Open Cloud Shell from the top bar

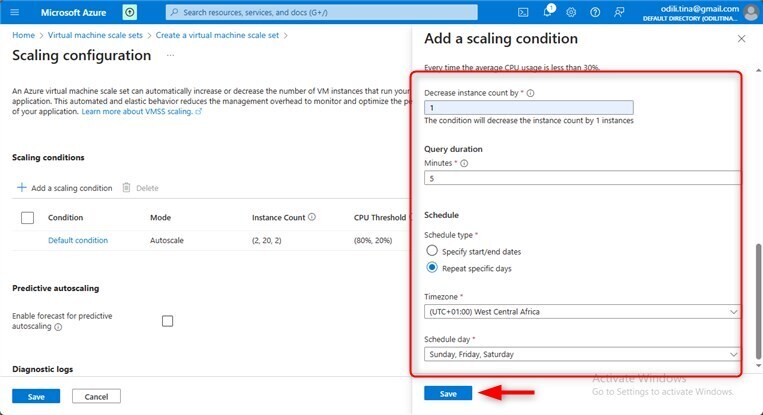[x=523, y=12]
